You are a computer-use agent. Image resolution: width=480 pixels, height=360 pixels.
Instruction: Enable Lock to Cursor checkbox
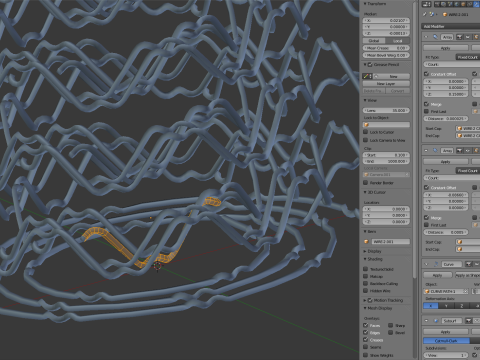coord(366,132)
